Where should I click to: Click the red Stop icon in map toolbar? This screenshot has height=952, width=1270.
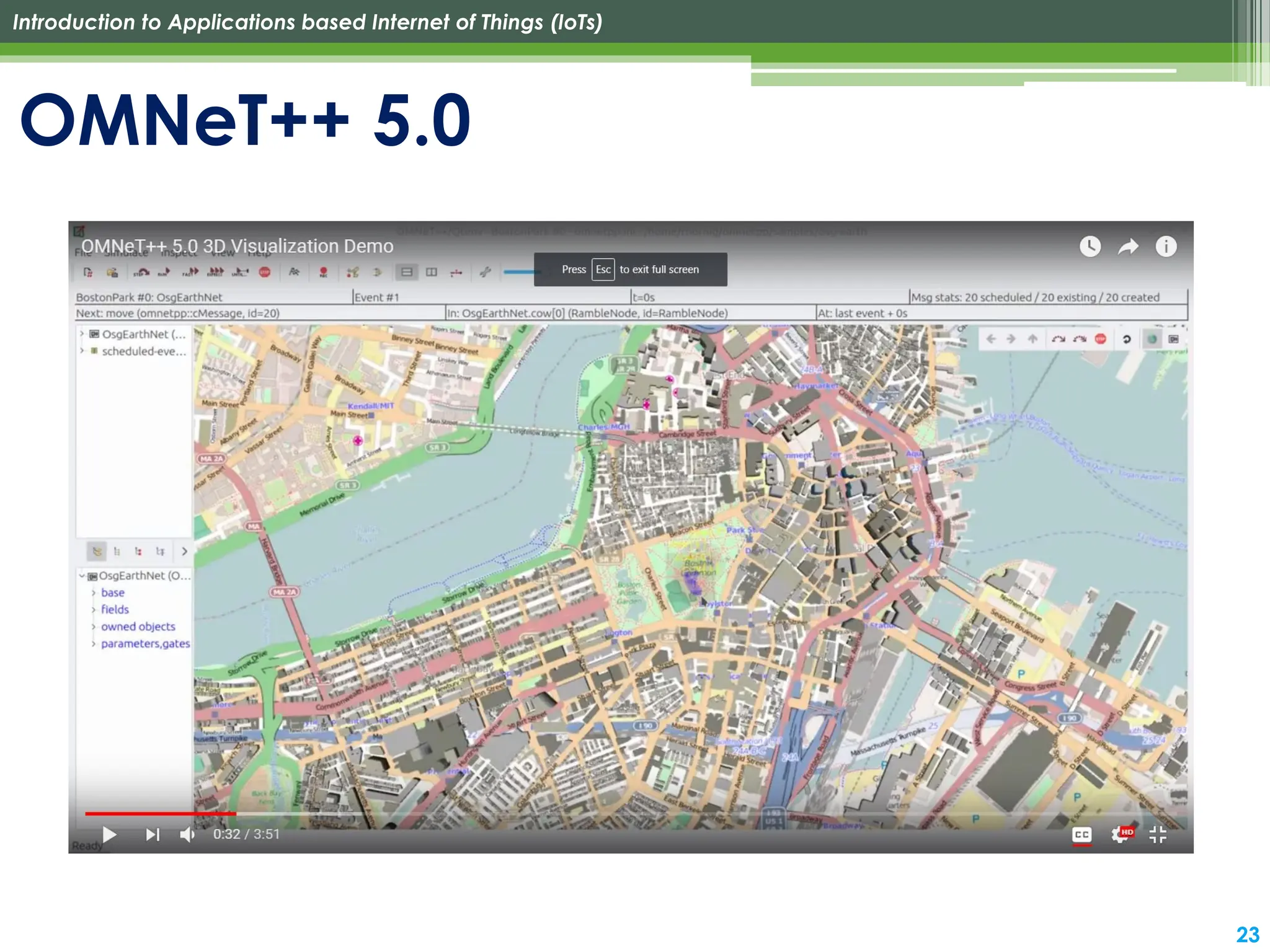pyautogui.click(x=1101, y=339)
